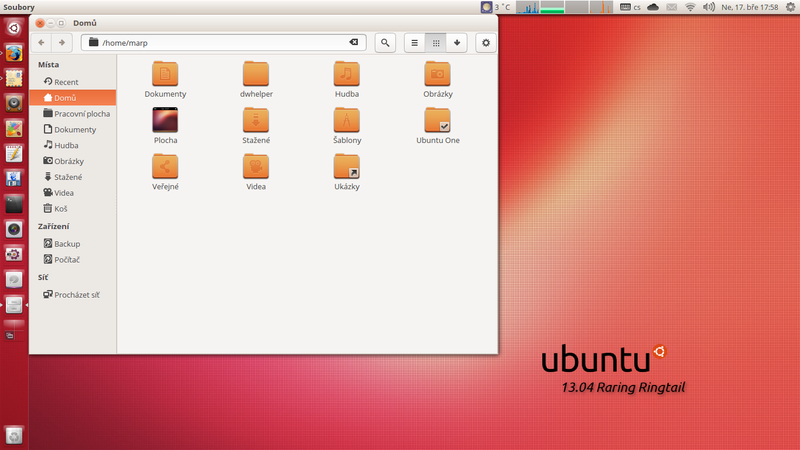Open Dokumenty in the sidebar
800x450 pixels.
(x=72, y=129)
